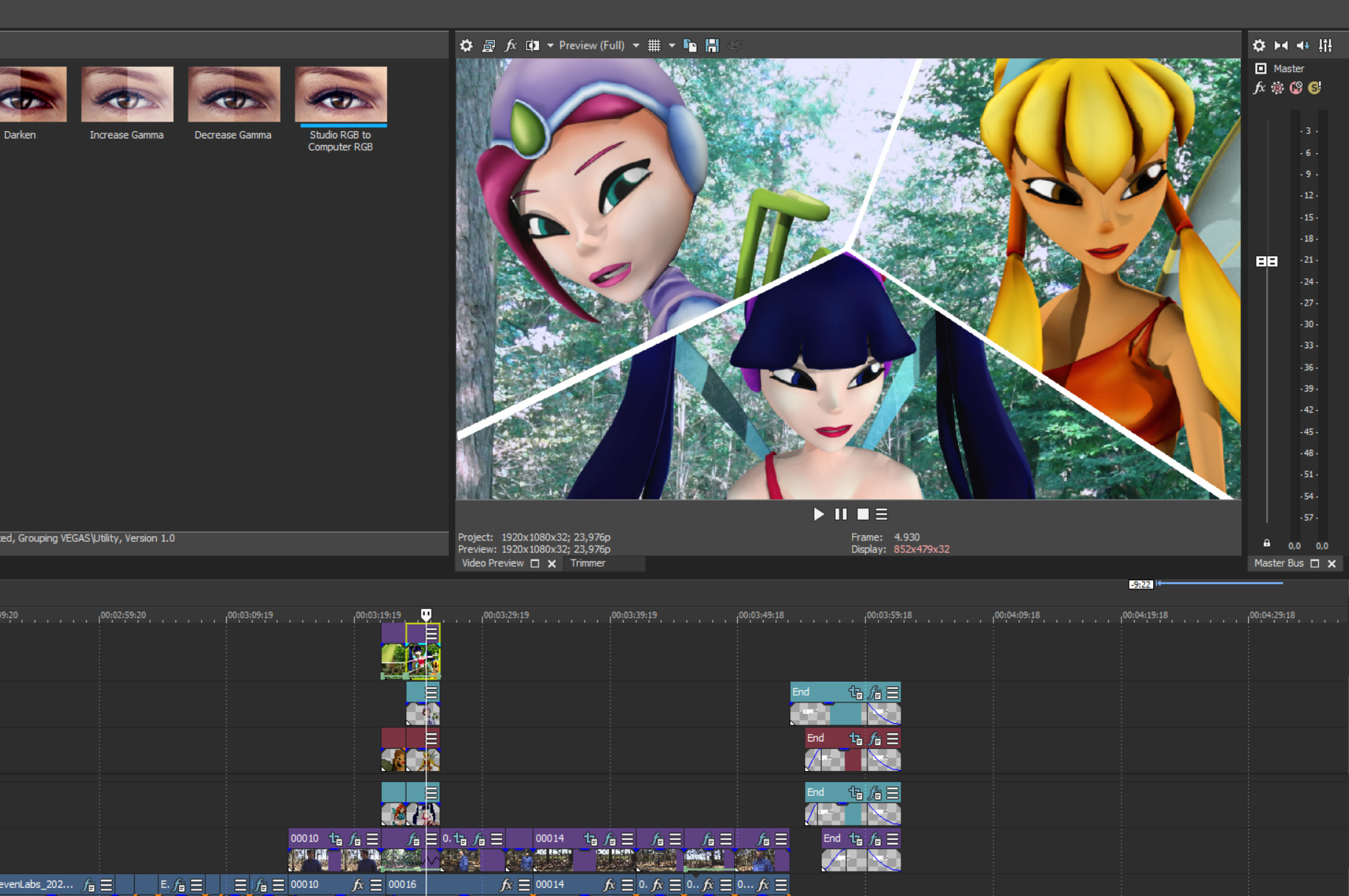
Task: Select the purple End clip thumbnail
Action: tap(861, 860)
